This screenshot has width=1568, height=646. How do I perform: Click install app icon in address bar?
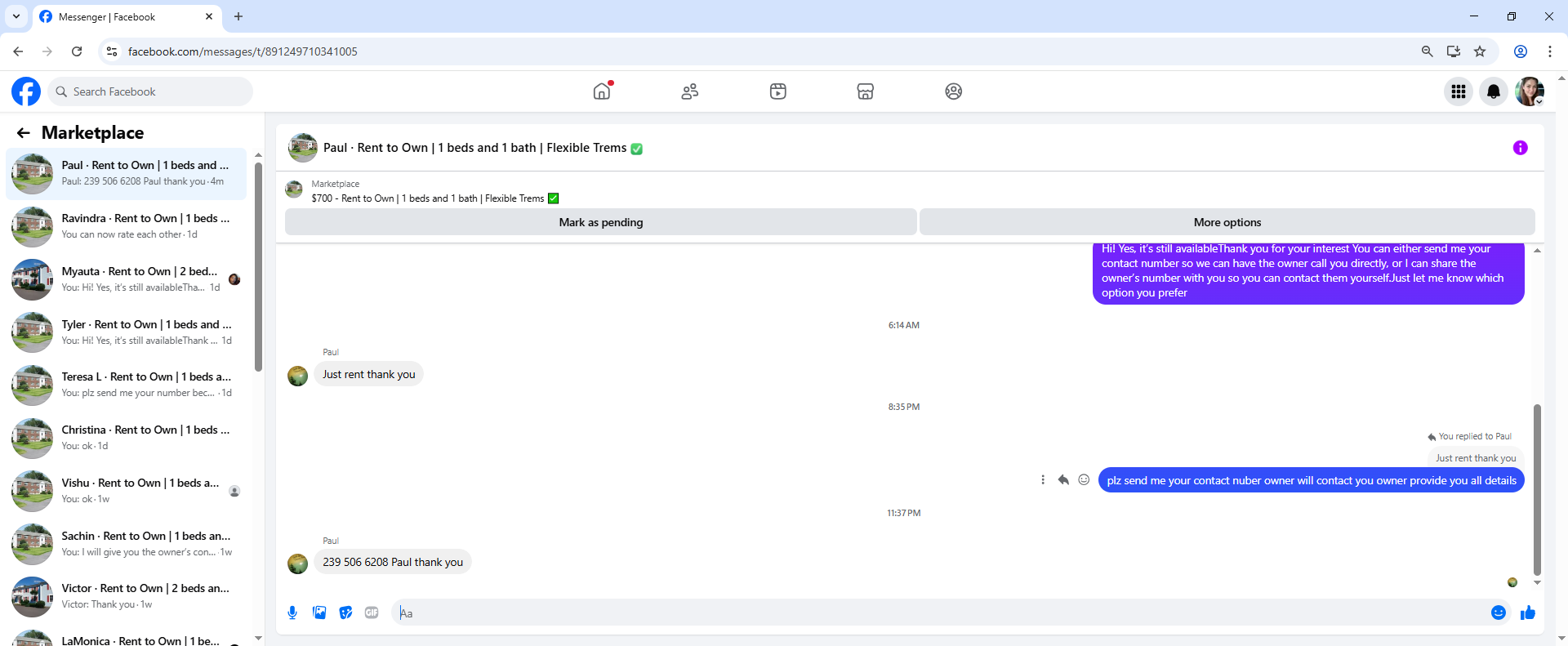[1454, 51]
